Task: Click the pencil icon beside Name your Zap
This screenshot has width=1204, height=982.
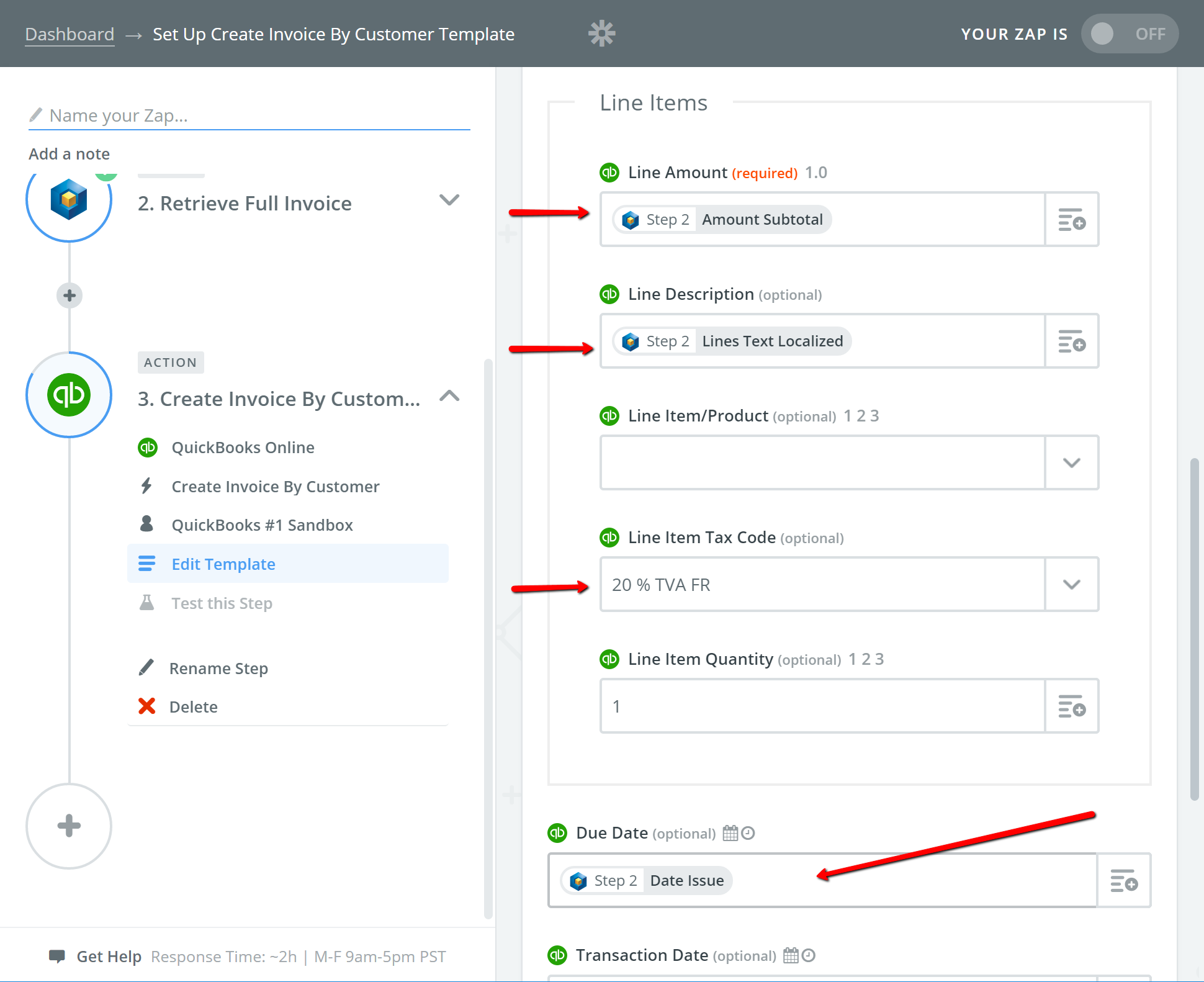Action: click(36, 115)
